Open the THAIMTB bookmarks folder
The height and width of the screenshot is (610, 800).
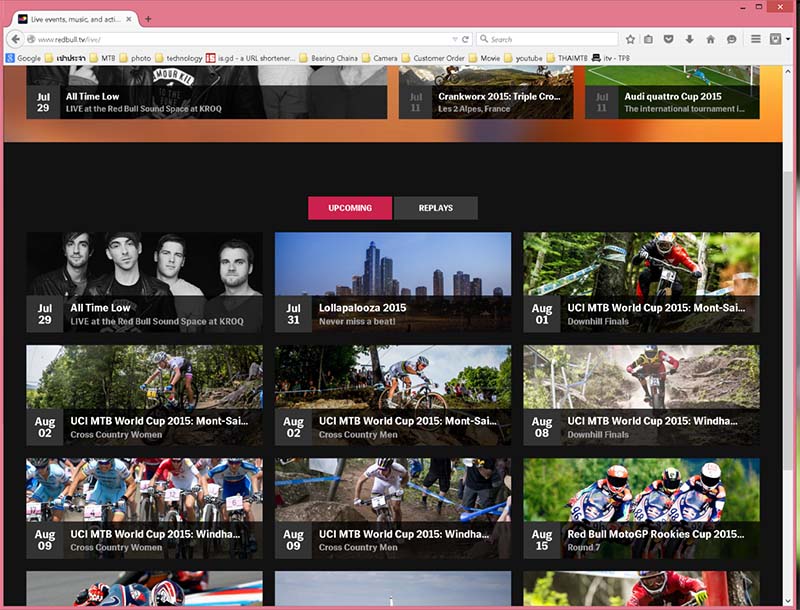coord(567,58)
